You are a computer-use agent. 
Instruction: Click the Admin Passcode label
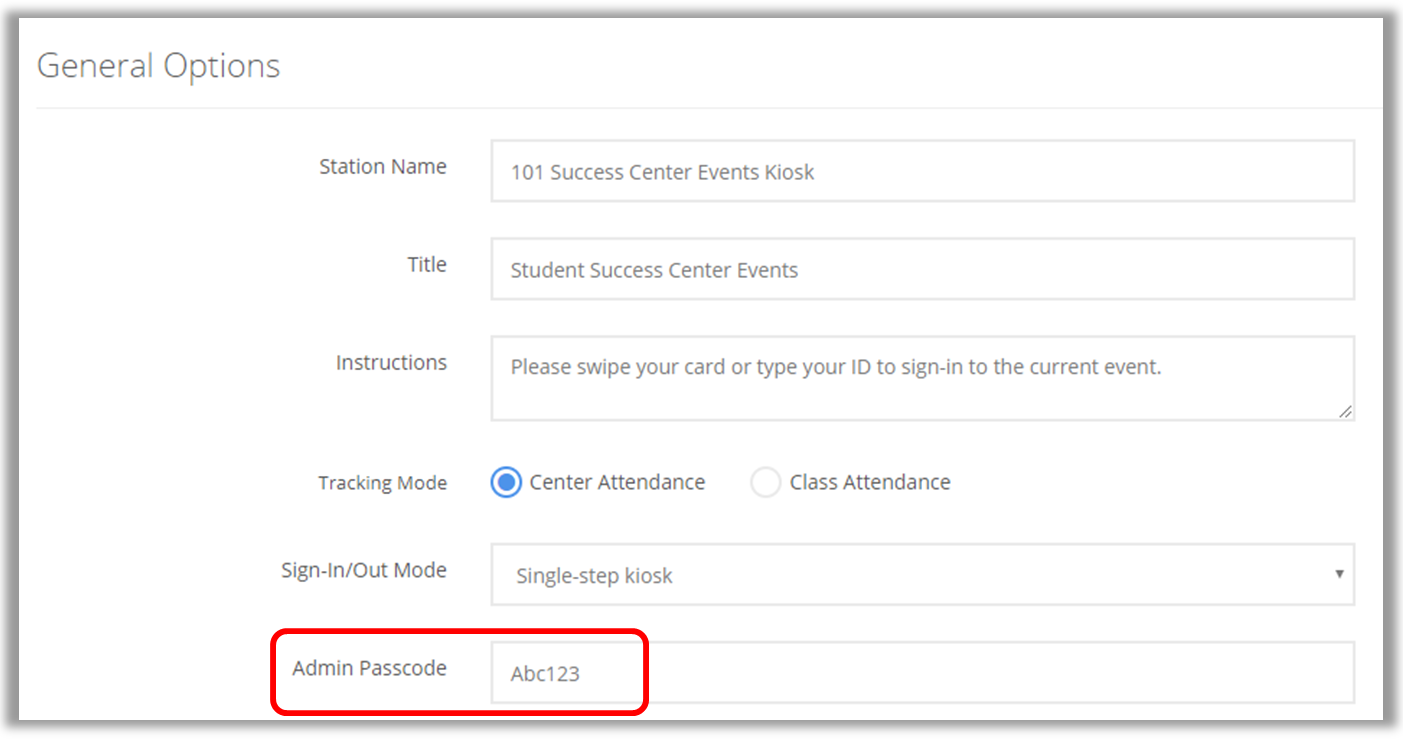pos(369,668)
